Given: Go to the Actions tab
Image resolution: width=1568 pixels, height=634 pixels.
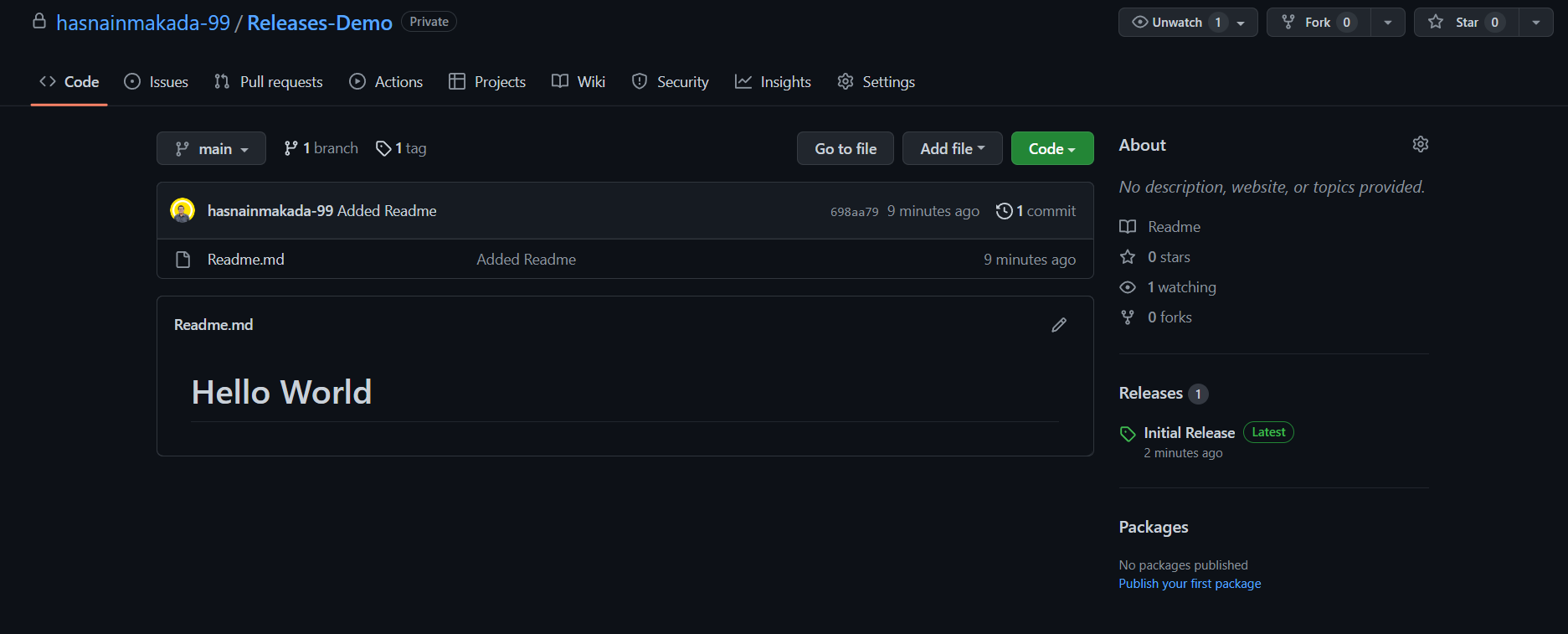Looking at the screenshot, I should point(386,82).
